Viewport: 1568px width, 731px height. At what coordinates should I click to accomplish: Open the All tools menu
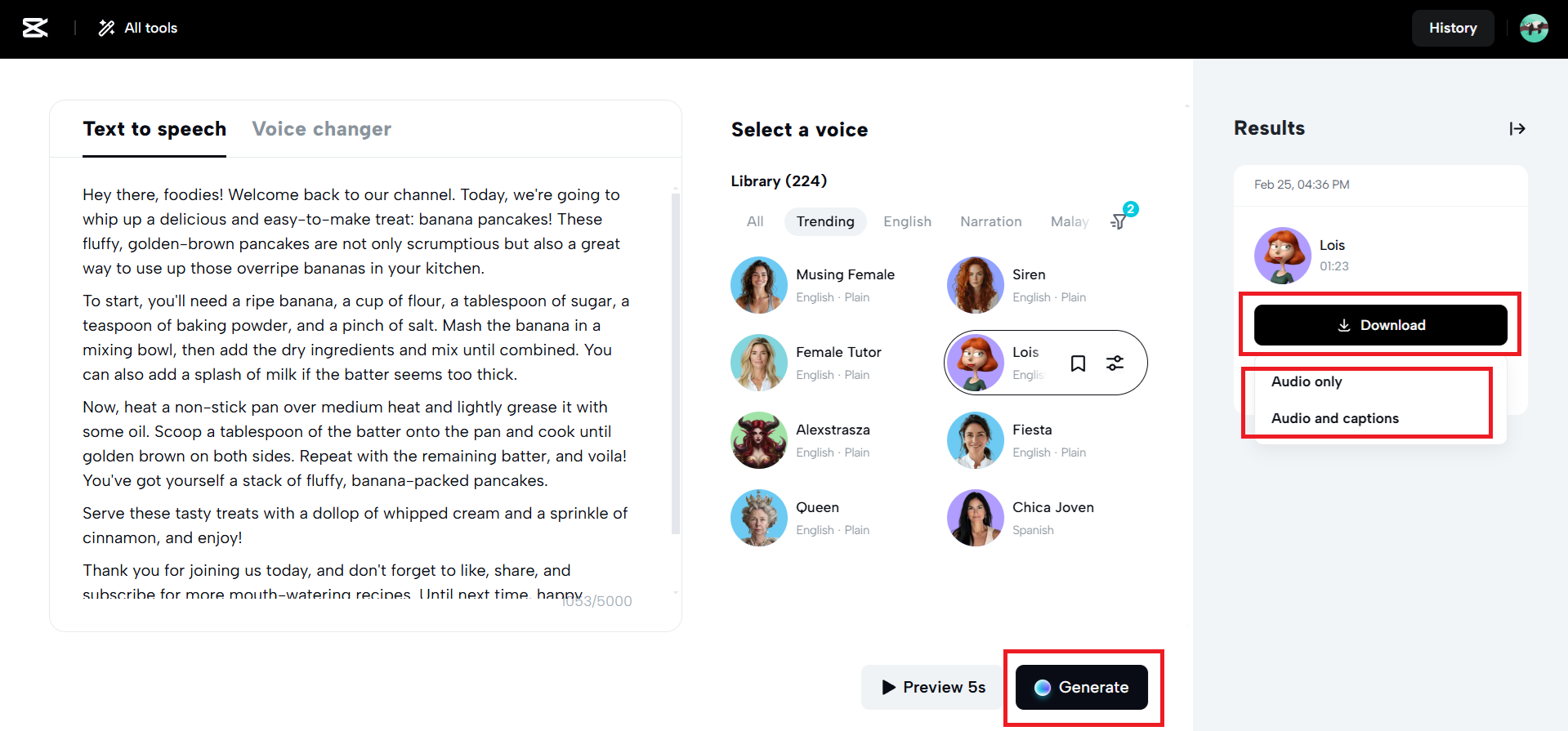pos(138,28)
